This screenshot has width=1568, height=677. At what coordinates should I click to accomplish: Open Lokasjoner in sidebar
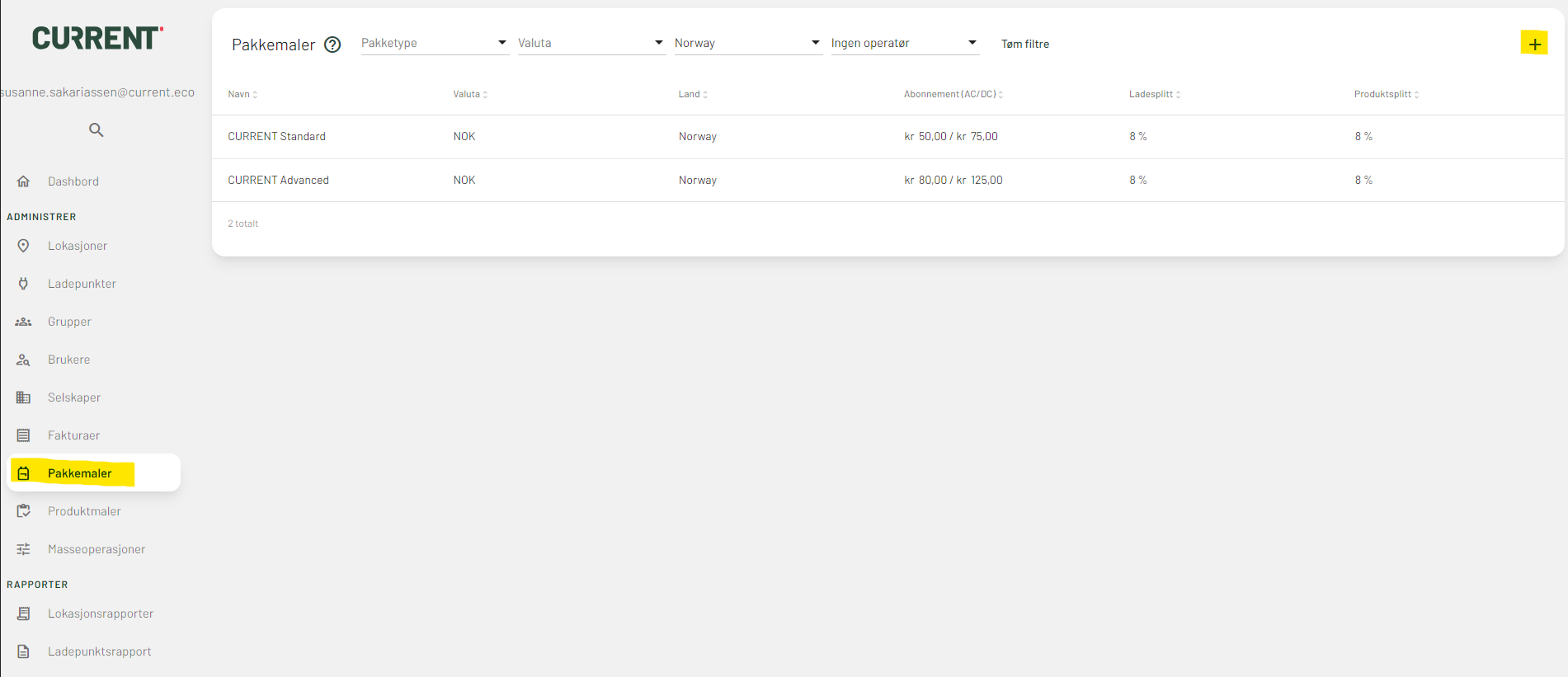78,246
